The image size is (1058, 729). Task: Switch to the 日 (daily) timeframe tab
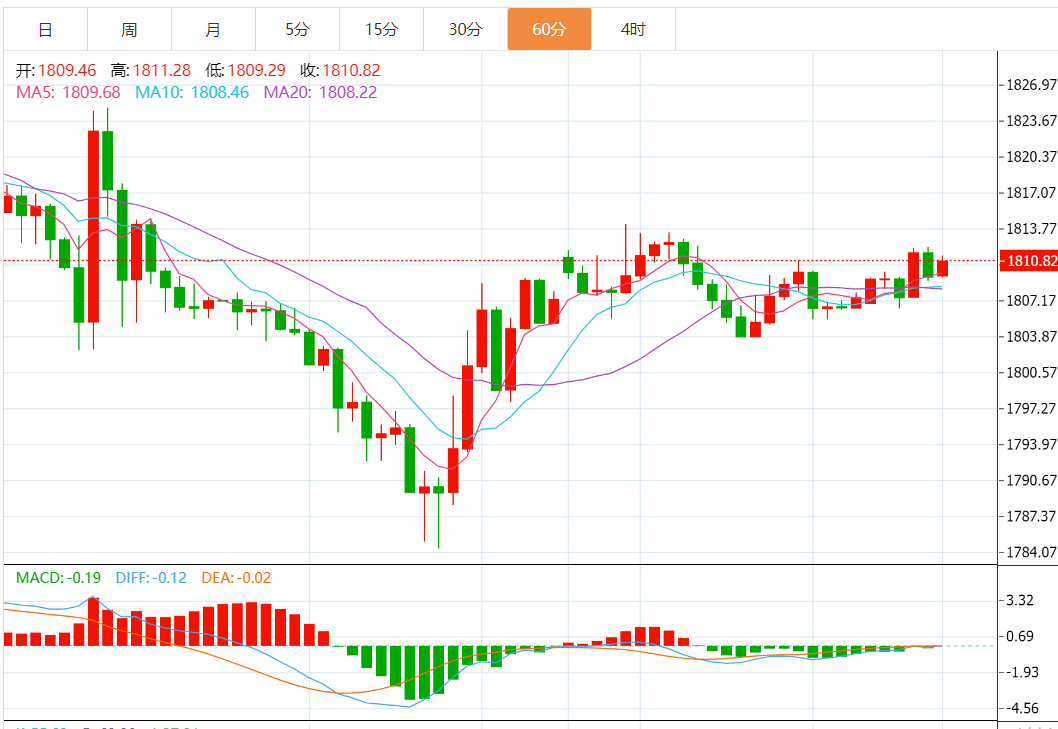pos(45,29)
